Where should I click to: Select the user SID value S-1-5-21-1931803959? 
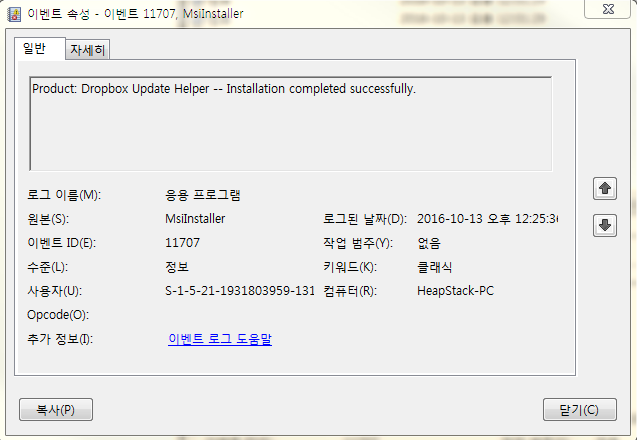(240, 291)
